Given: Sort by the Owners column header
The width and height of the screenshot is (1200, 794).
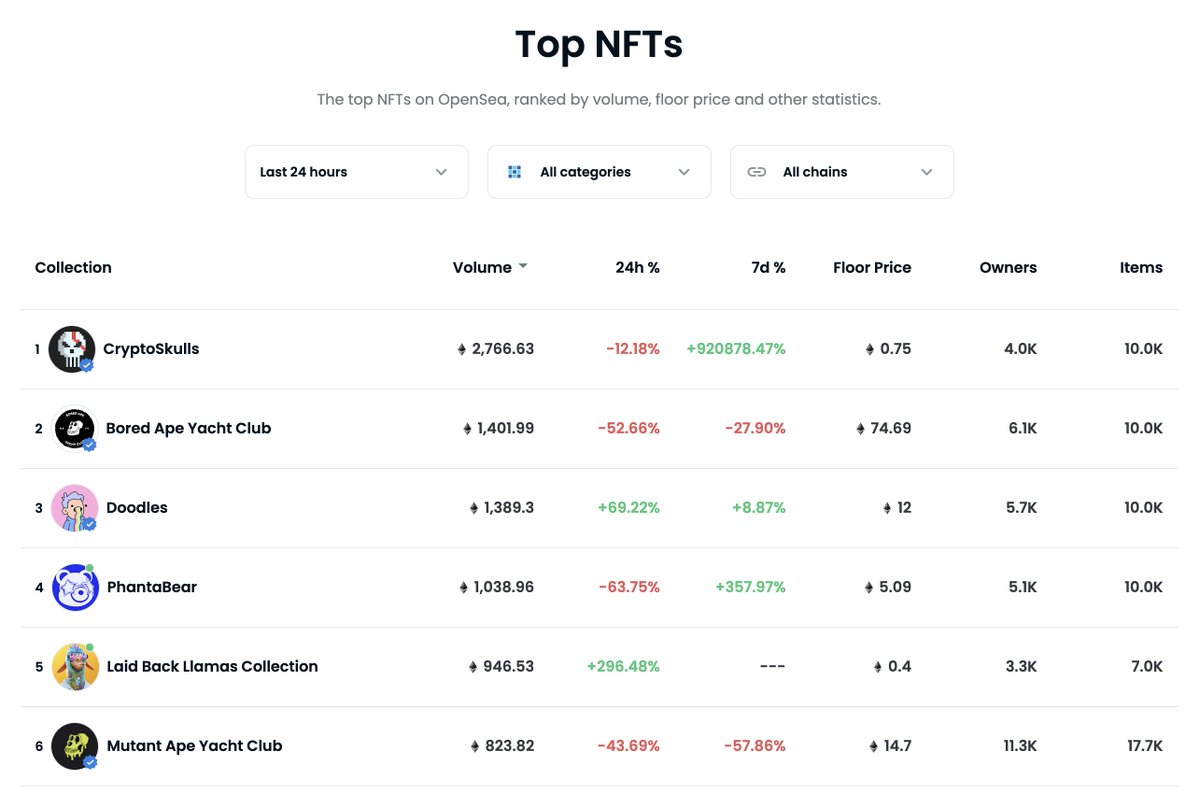Looking at the screenshot, I should pyautogui.click(x=1008, y=267).
